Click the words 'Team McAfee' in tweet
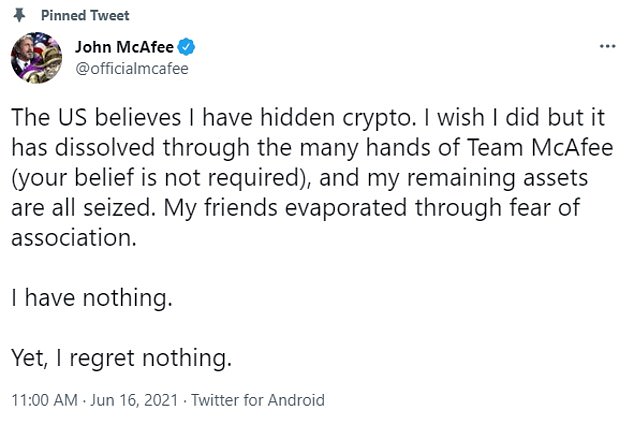This screenshot has height=425, width=634. pyautogui.click(x=540, y=147)
